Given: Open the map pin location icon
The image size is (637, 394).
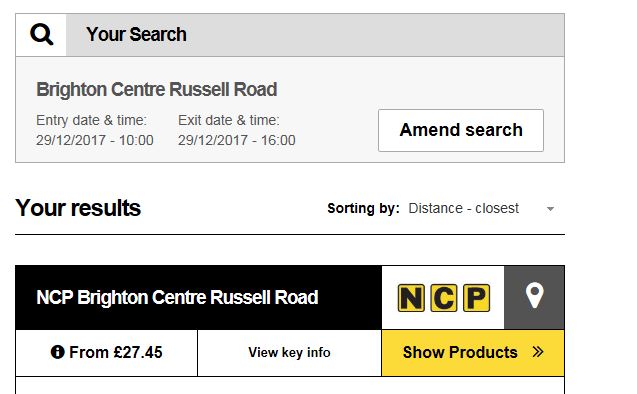Looking at the screenshot, I should pos(534,295).
